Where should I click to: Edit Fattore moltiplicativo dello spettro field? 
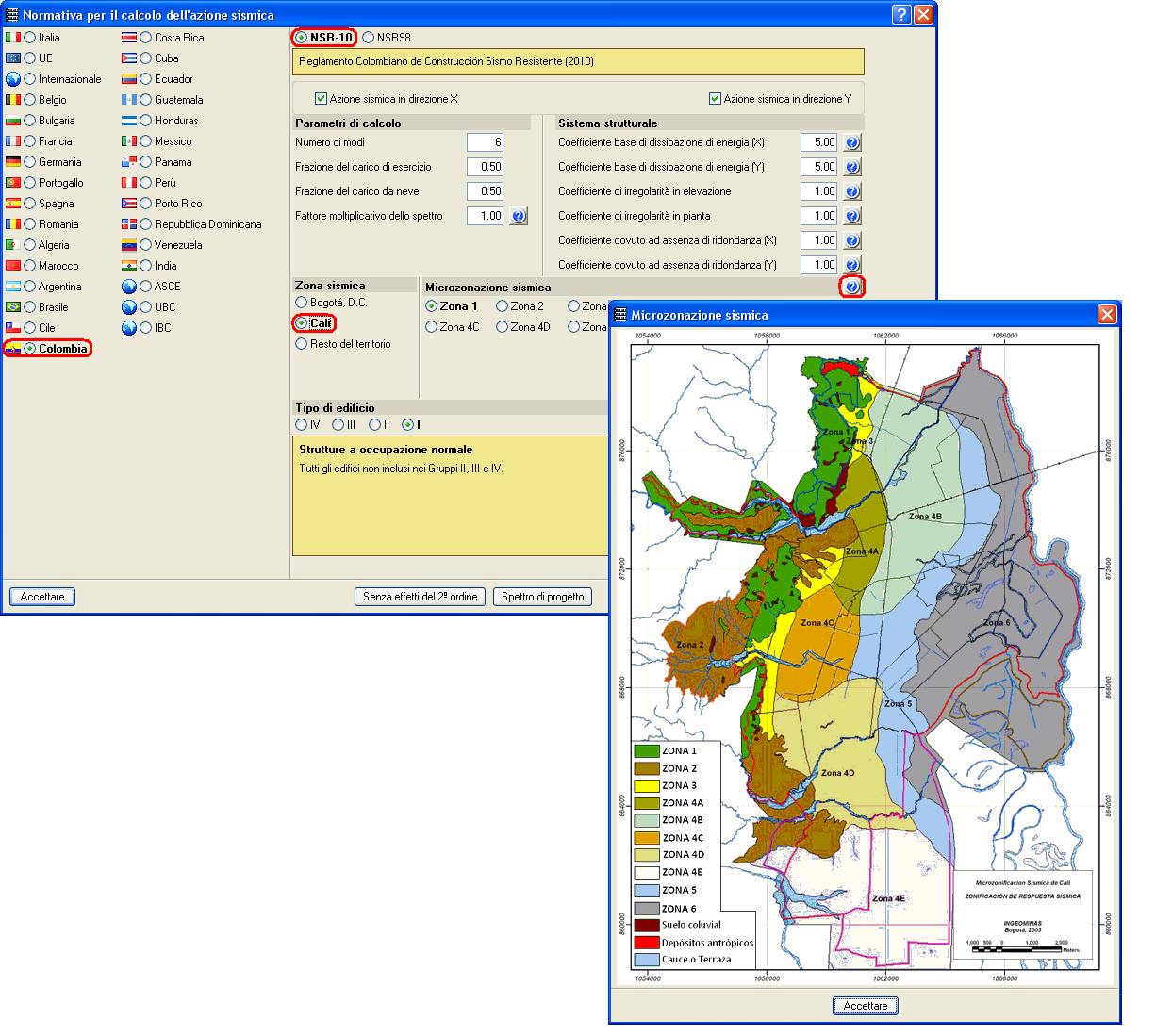pos(486,216)
